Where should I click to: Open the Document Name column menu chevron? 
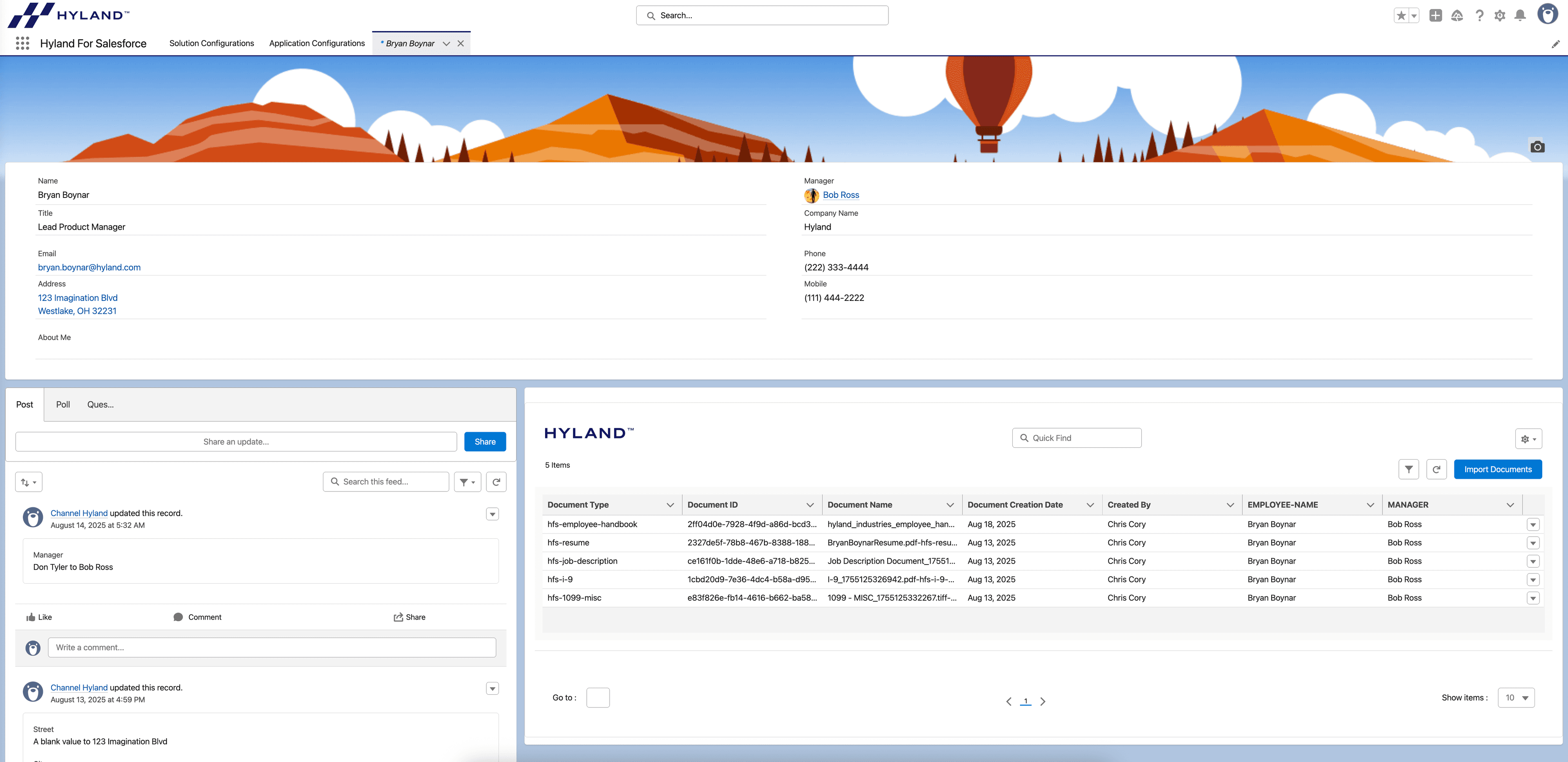point(950,505)
